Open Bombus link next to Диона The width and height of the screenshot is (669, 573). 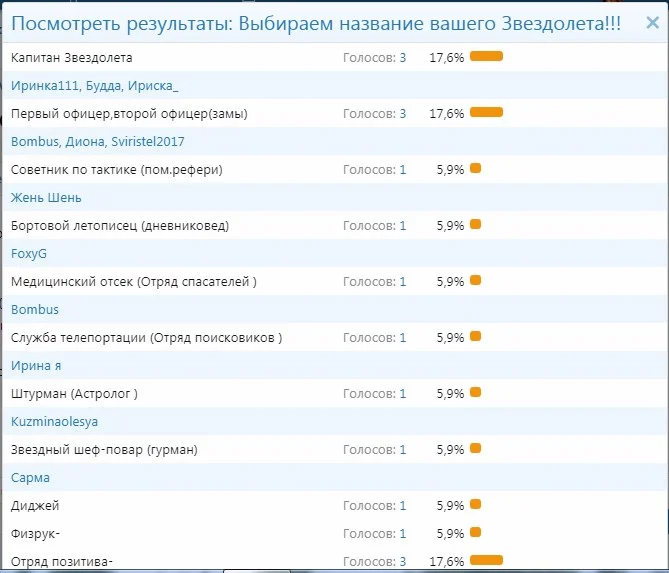(x=35, y=142)
